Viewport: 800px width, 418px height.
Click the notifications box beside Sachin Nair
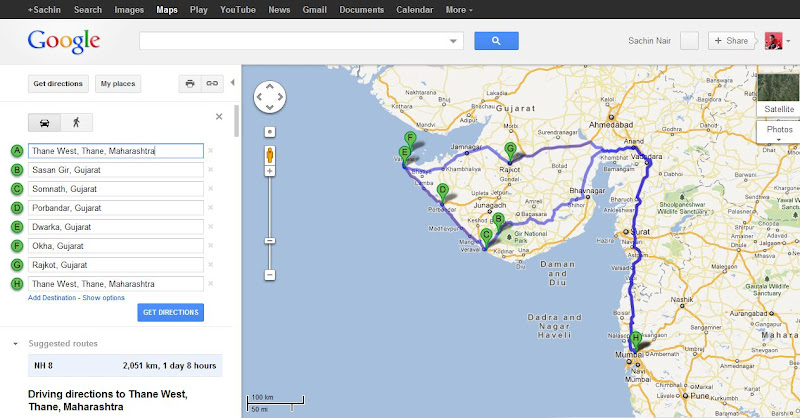coord(689,41)
